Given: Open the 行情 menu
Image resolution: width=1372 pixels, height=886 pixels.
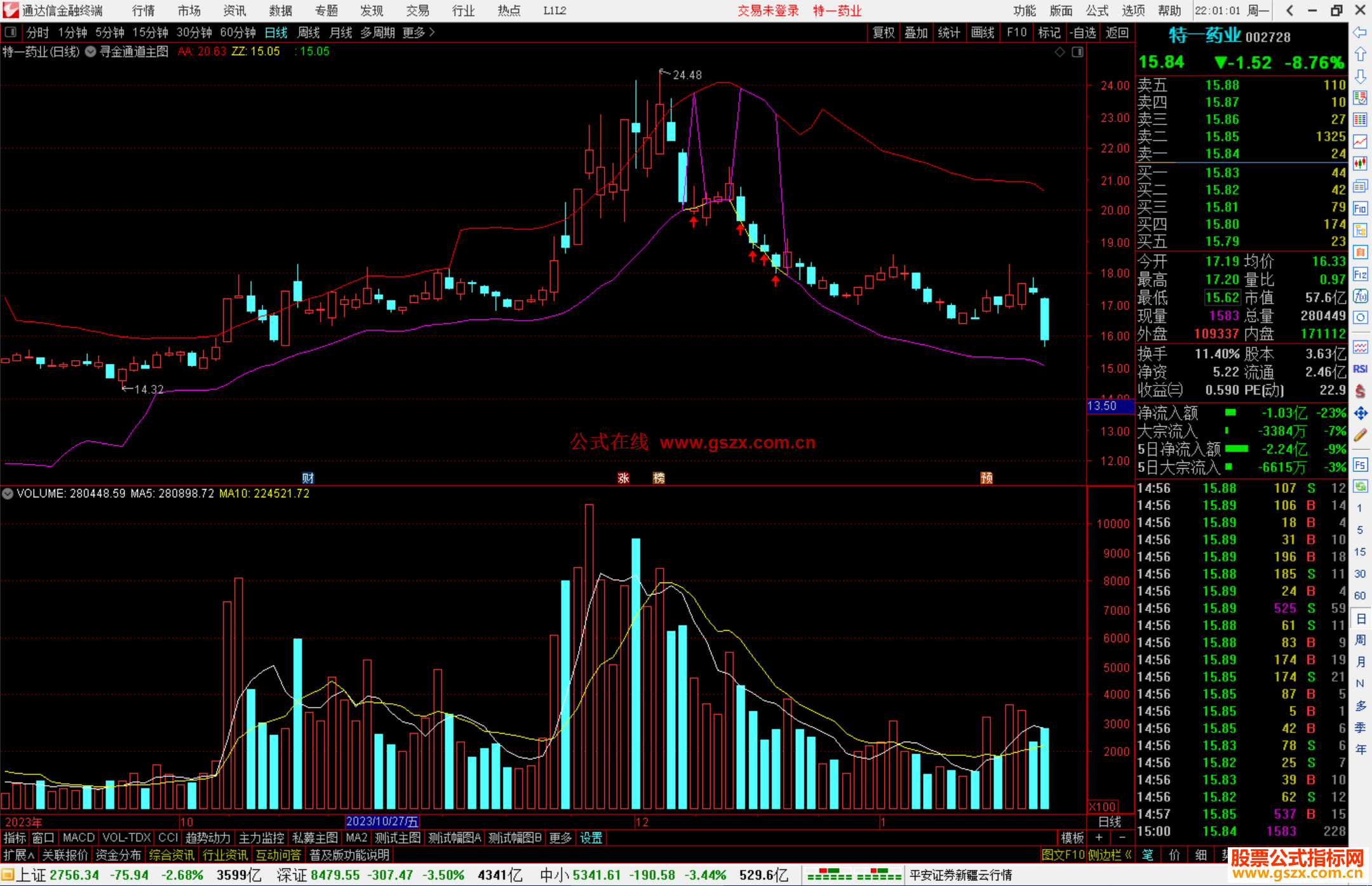Looking at the screenshot, I should click(143, 11).
